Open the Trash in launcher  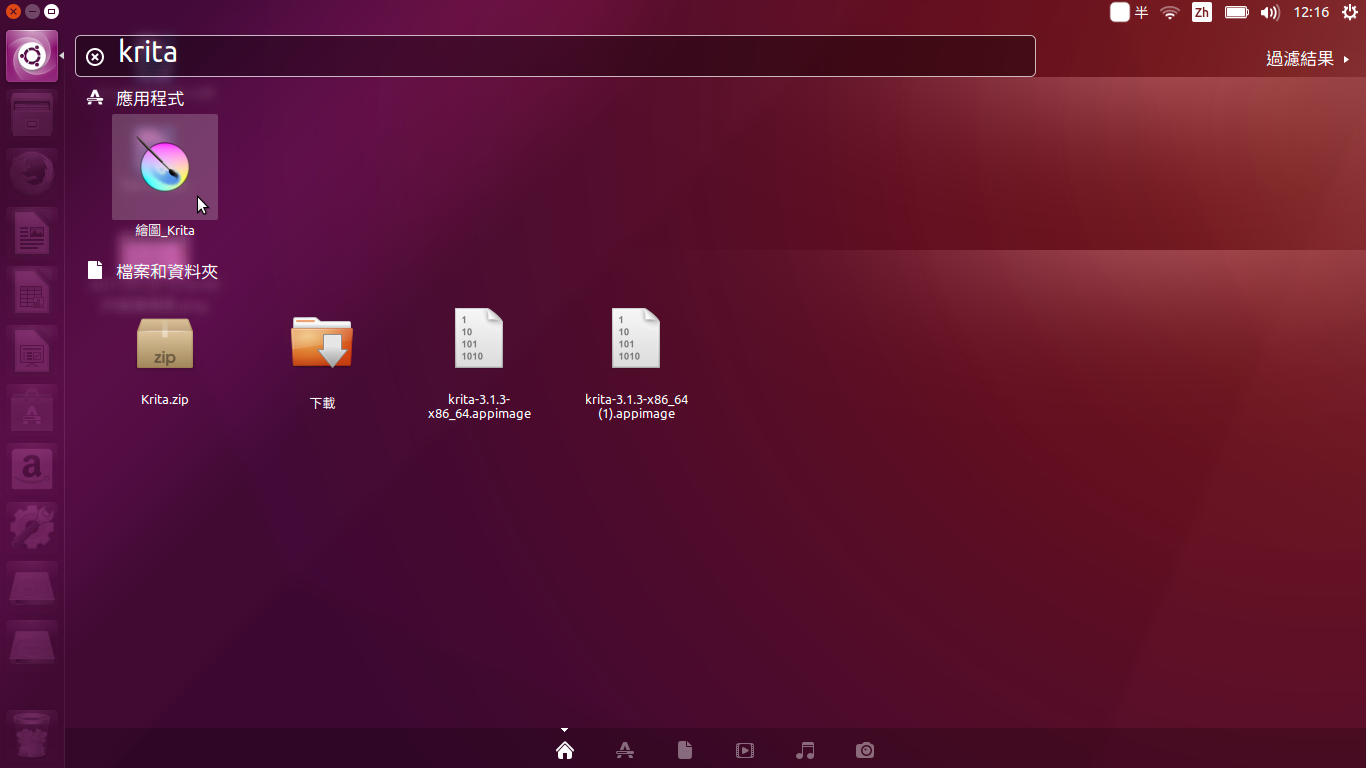[x=32, y=737]
